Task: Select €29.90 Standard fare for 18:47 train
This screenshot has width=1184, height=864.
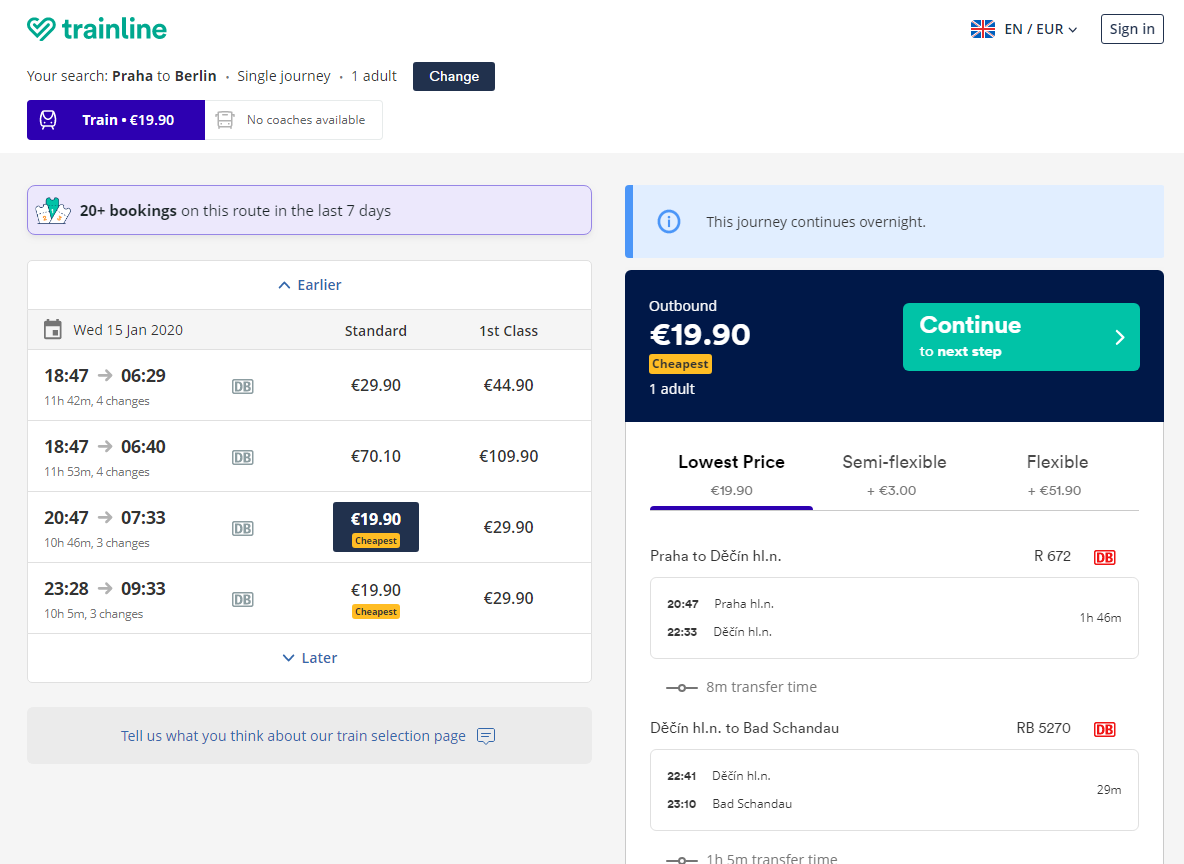Action: 375,385
